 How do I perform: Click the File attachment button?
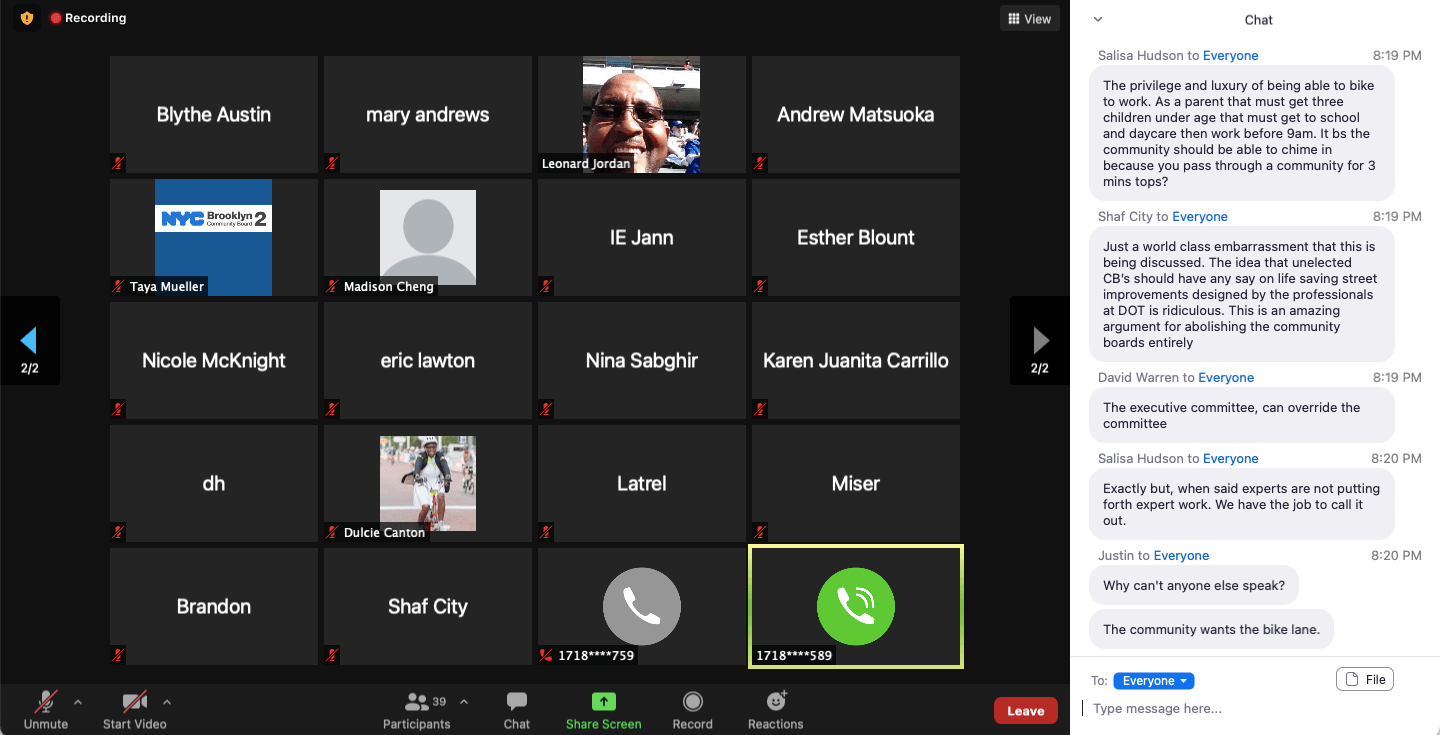[x=1364, y=680]
